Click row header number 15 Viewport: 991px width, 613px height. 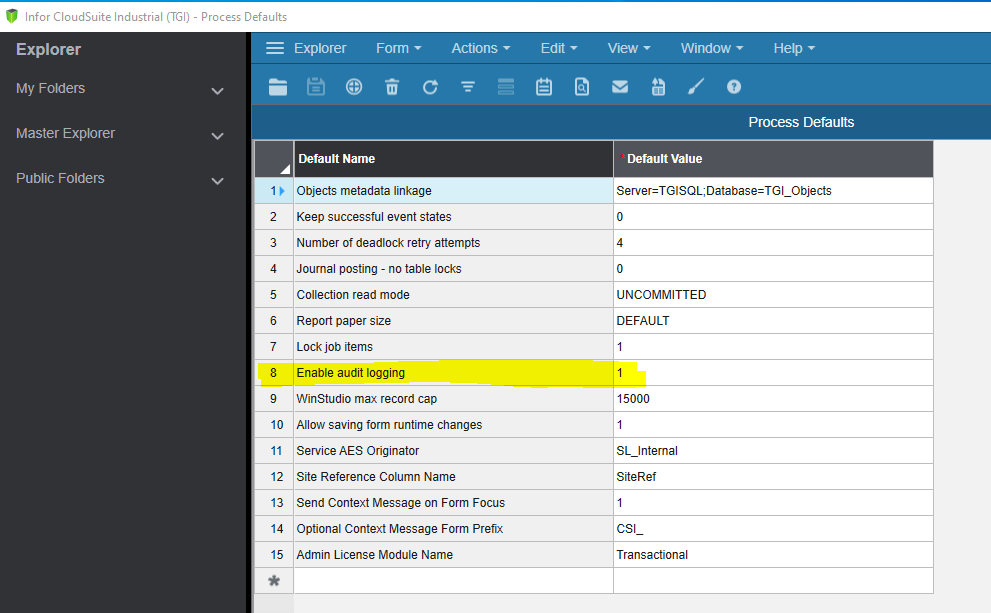(x=274, y=555)
